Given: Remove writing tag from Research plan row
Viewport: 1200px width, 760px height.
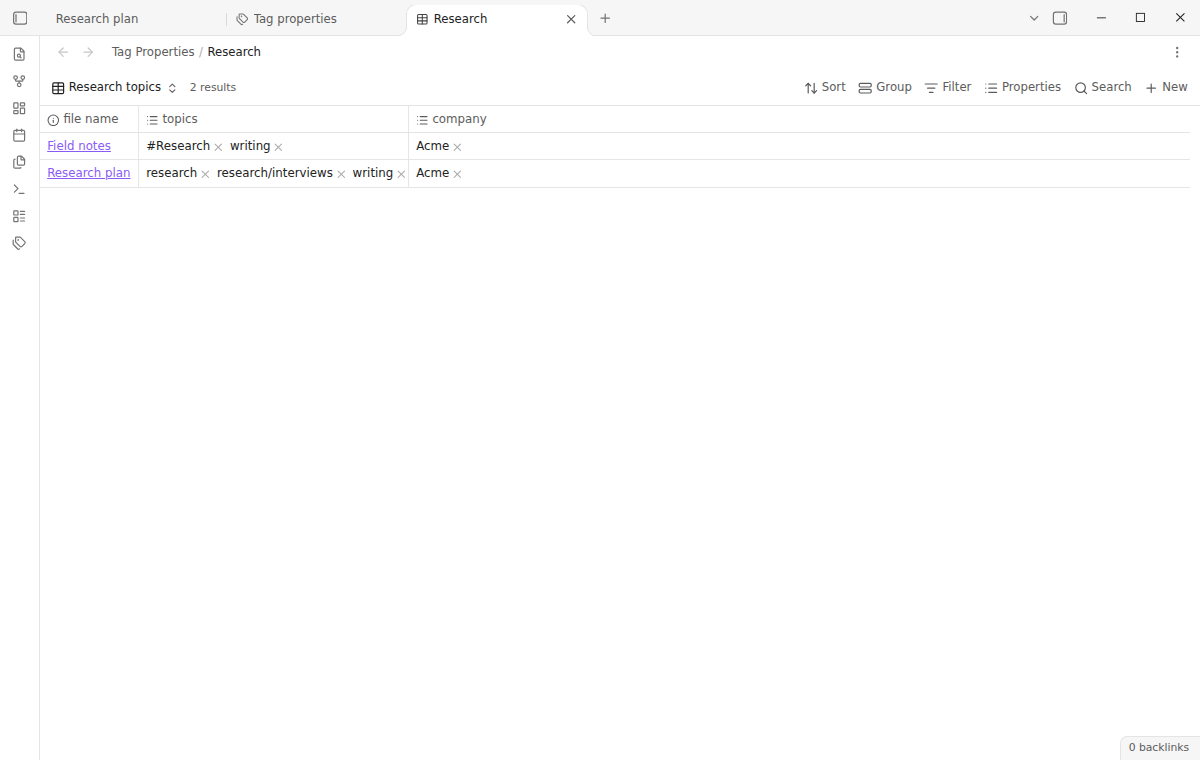Looking at the screenshot, I should click(x=401, y=174).
